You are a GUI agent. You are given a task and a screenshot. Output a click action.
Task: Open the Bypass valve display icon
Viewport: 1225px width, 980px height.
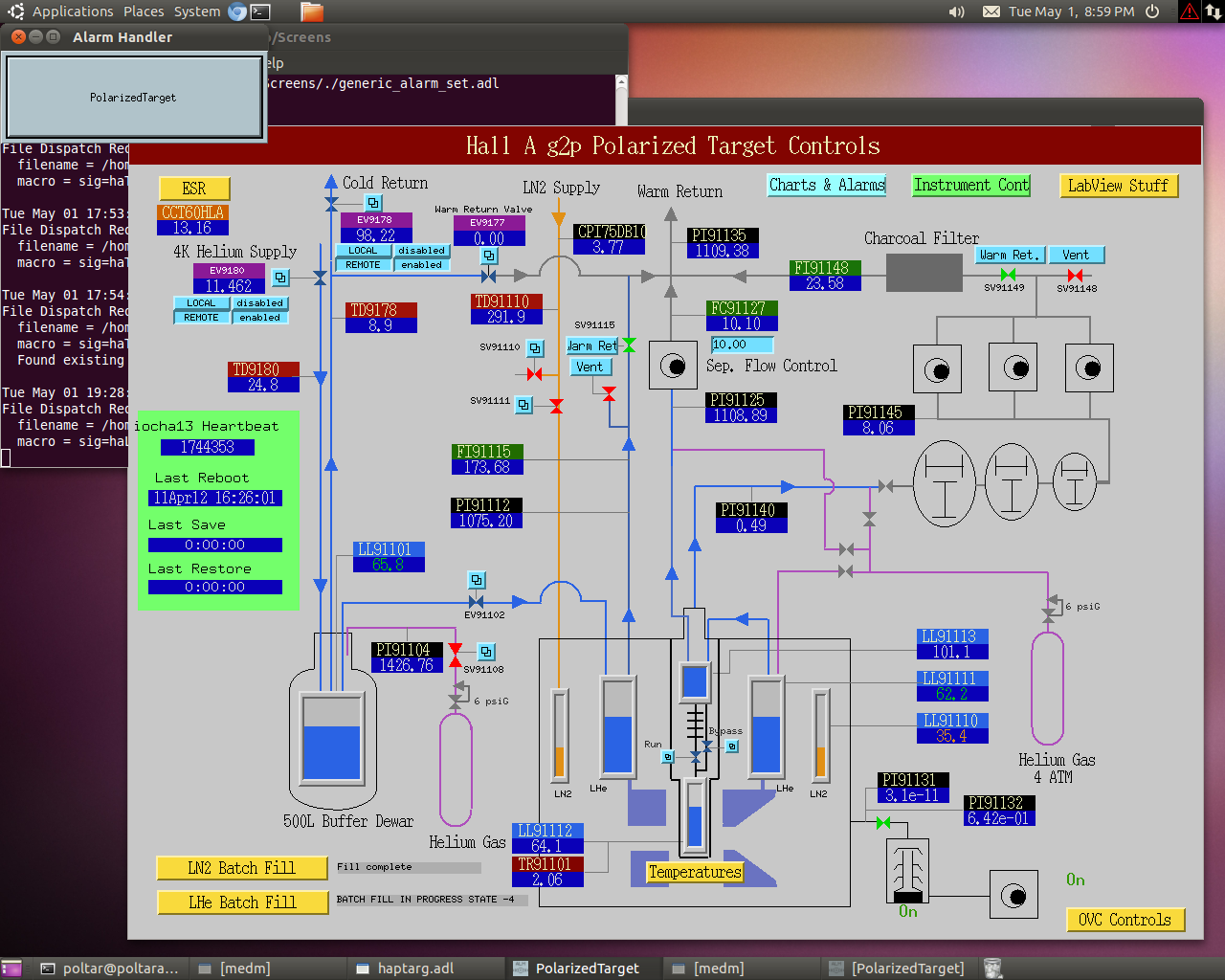click(732, 746)
